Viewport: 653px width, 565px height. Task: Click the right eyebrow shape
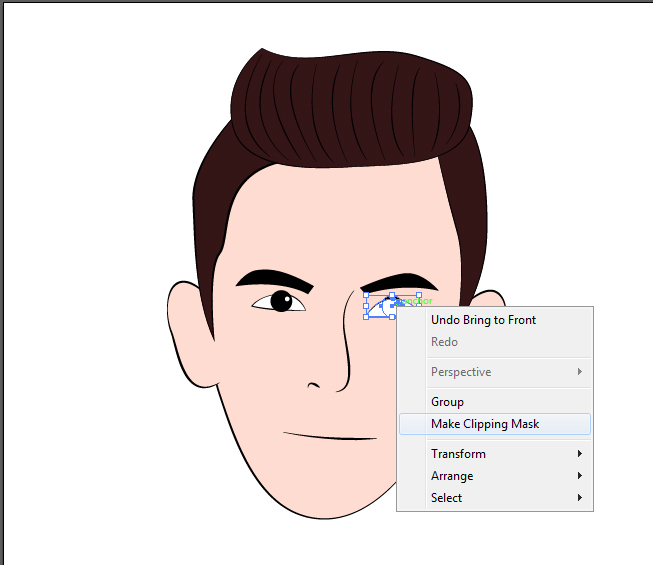tap(399, 282)
